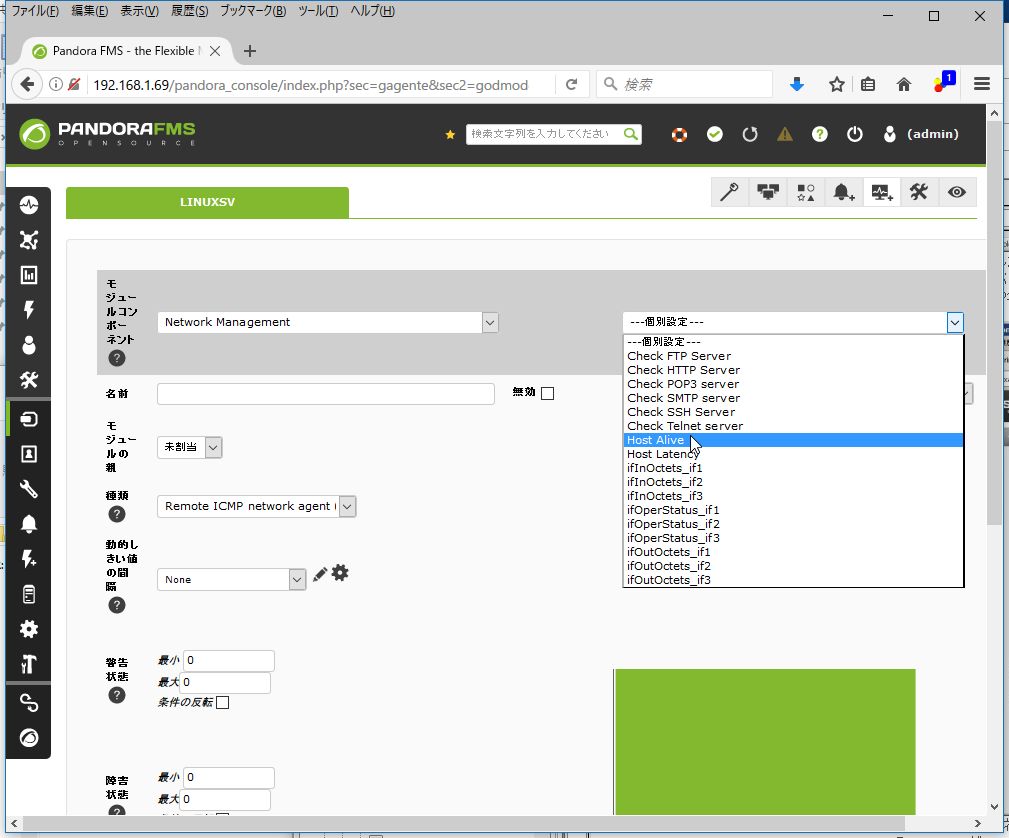Open the Topology network sidebar icon
Viewport: 1009px width, 838px height.
tap(29, 240)
